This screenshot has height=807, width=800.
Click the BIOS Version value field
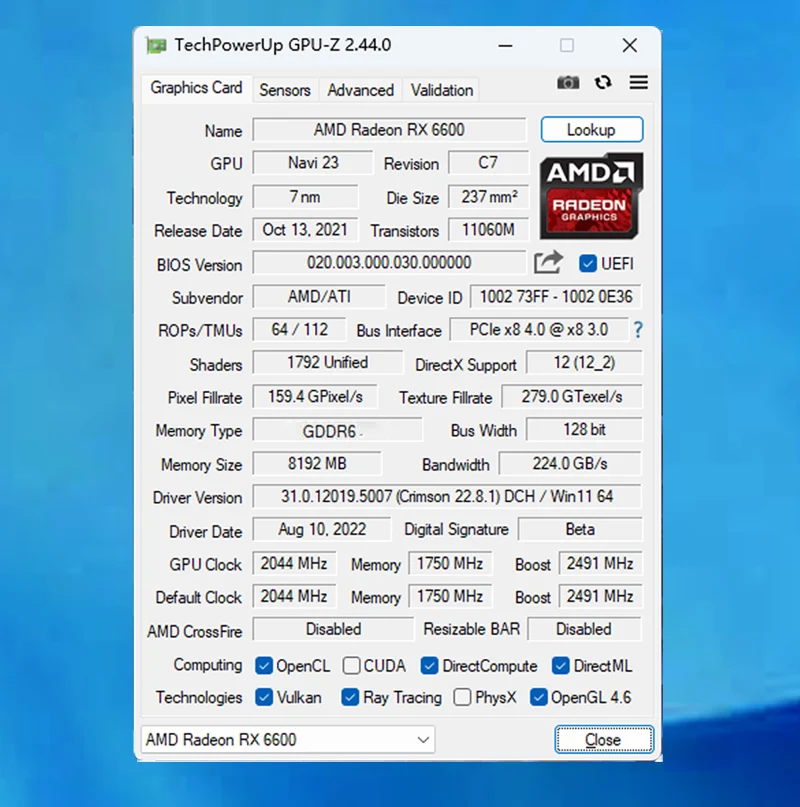(389, 262)
